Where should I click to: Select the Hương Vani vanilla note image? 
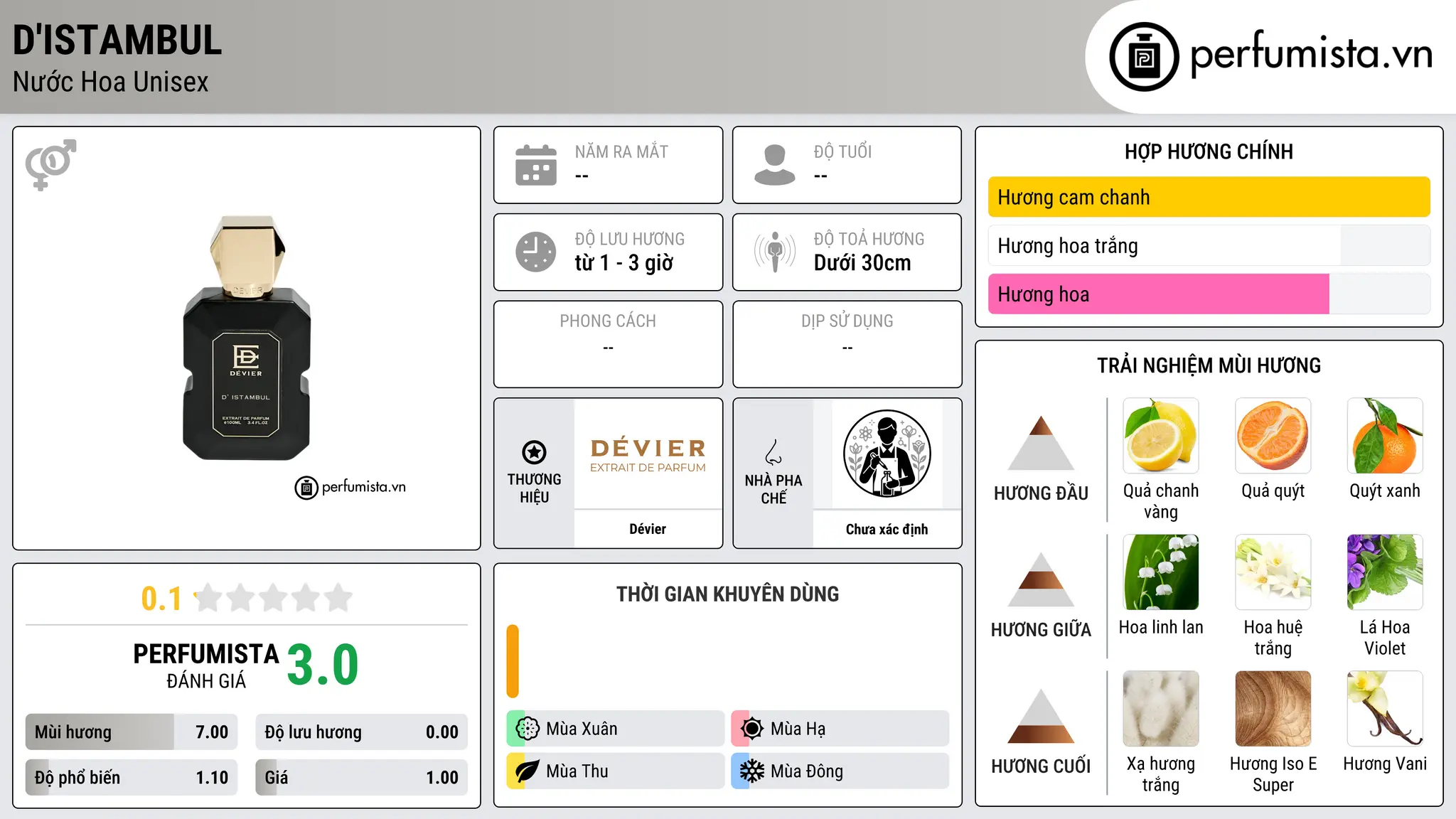(1385, 709)
